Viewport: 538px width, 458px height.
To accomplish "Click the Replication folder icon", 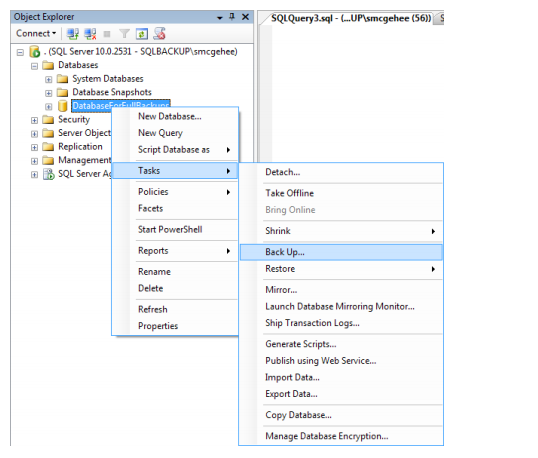I will pos(48,147).
